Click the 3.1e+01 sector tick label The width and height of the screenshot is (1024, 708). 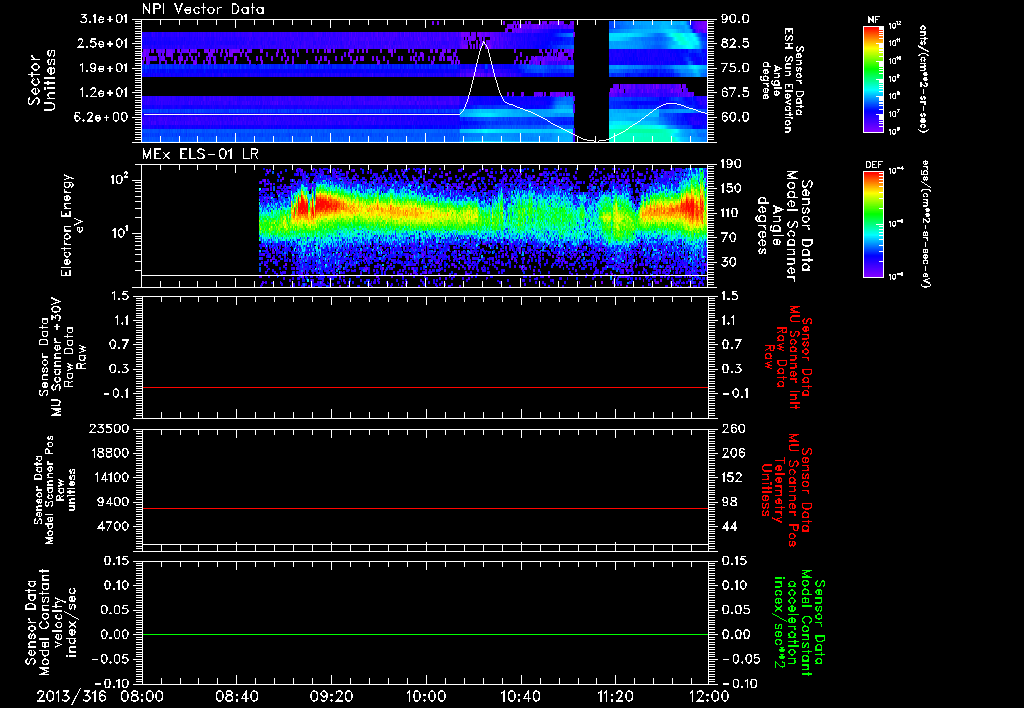pos(104,19)
